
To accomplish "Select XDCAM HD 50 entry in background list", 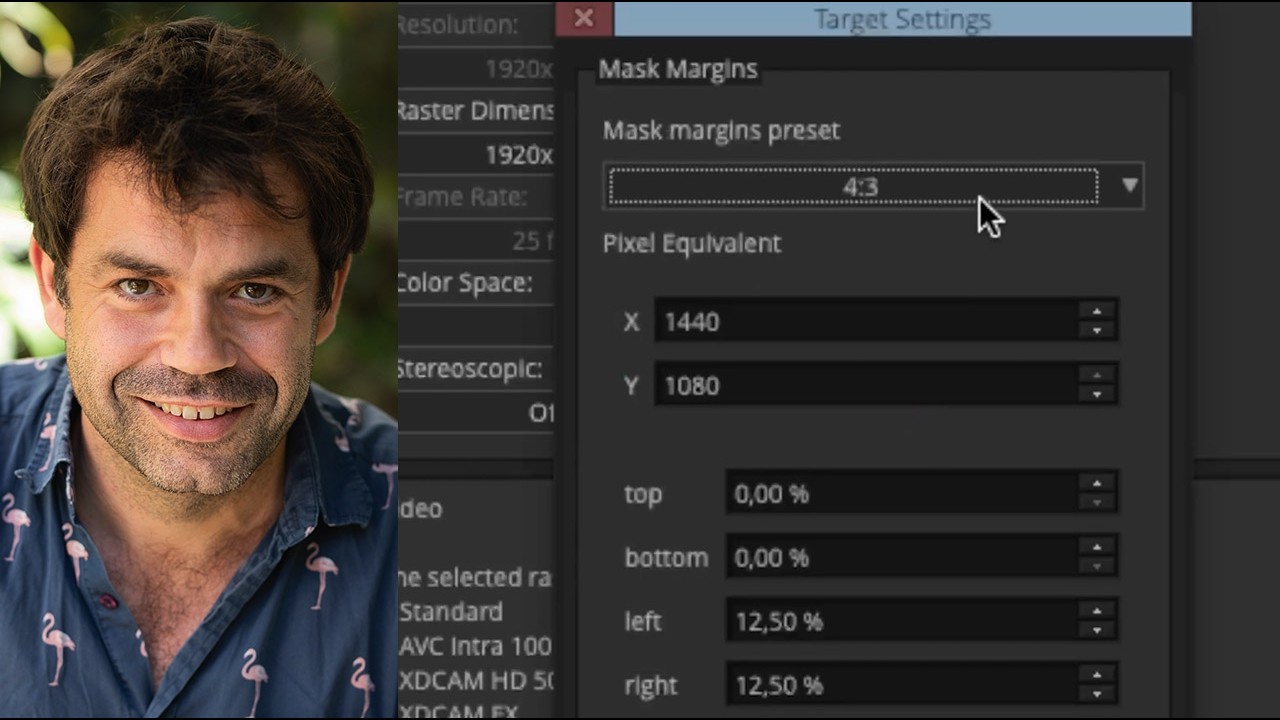I will click(475, 681).
